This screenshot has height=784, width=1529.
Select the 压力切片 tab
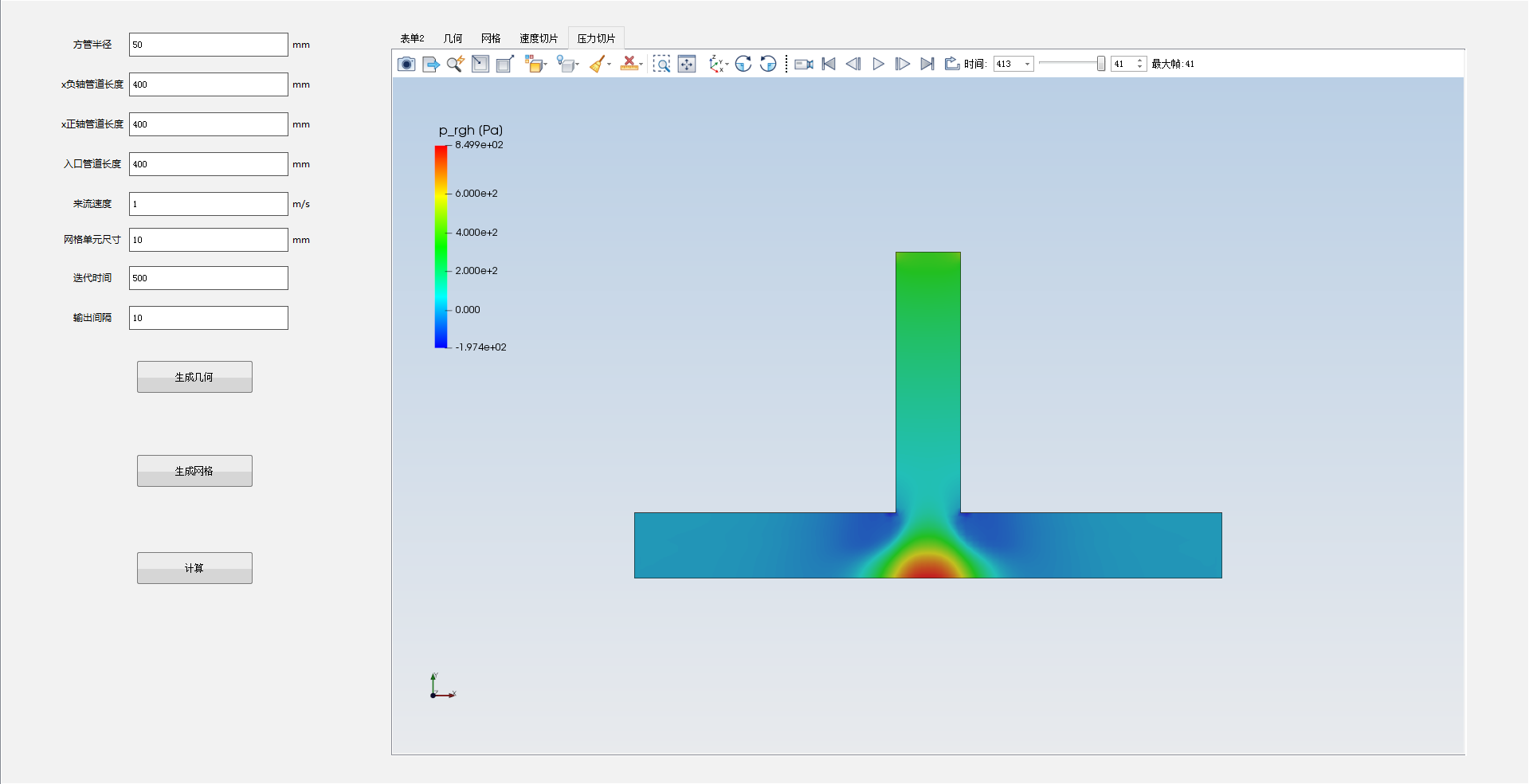pos(596,38)
